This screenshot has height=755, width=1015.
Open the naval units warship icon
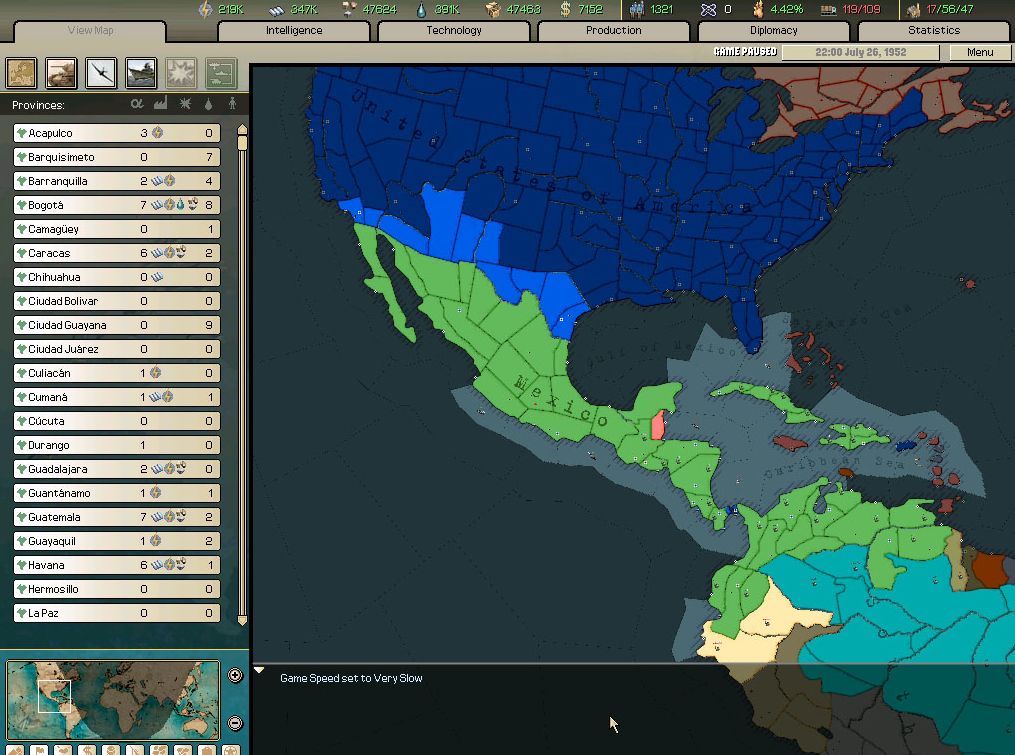(x=141, y=73)
